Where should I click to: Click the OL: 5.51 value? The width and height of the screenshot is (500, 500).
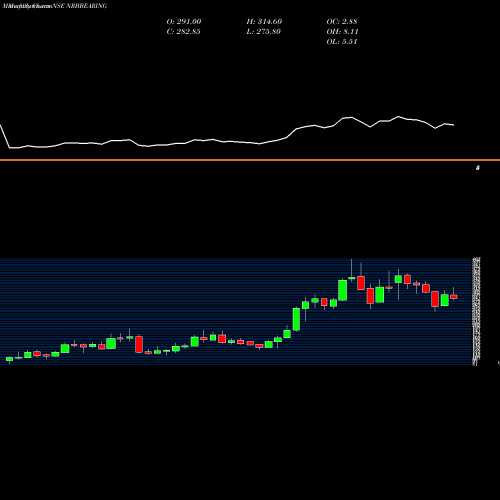(342, 42)
